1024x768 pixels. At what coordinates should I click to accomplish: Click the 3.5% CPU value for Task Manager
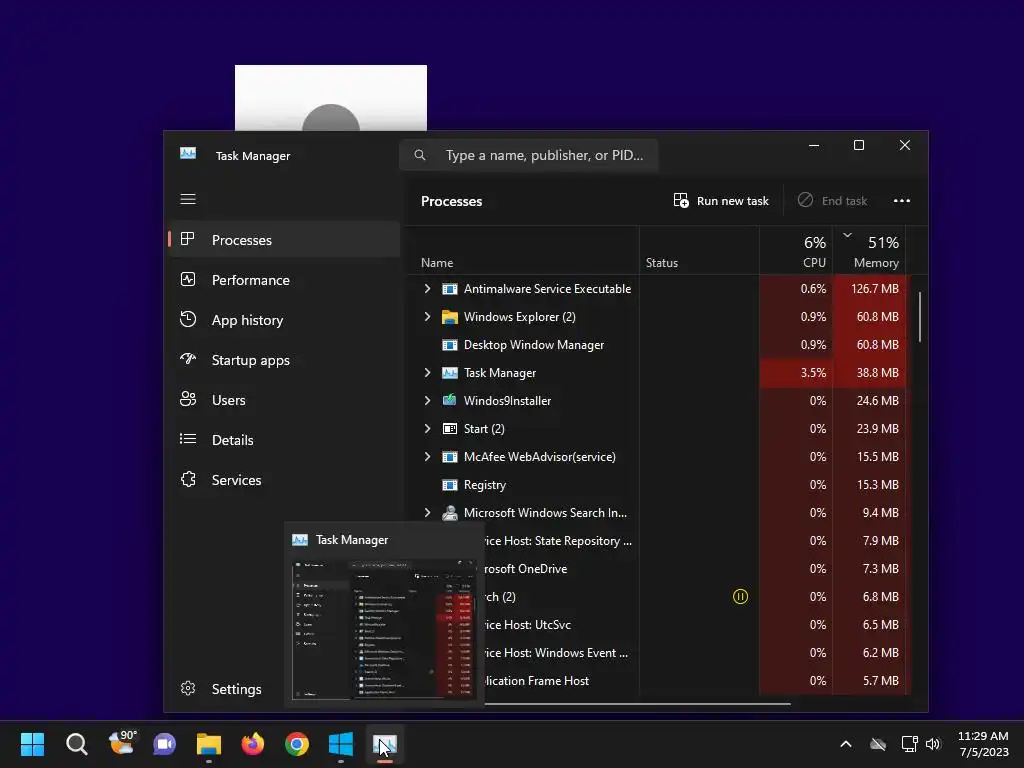[x=796, y=373]
